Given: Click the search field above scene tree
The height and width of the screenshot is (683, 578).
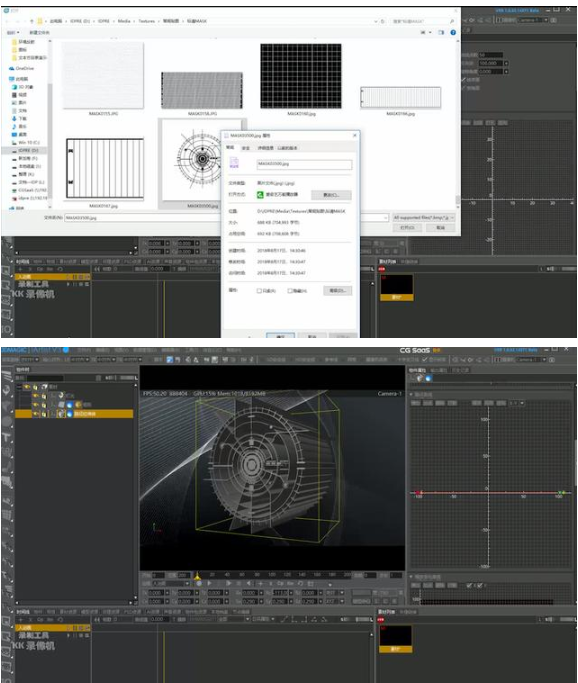Looking at the screenshot, I should click(44, 378).
